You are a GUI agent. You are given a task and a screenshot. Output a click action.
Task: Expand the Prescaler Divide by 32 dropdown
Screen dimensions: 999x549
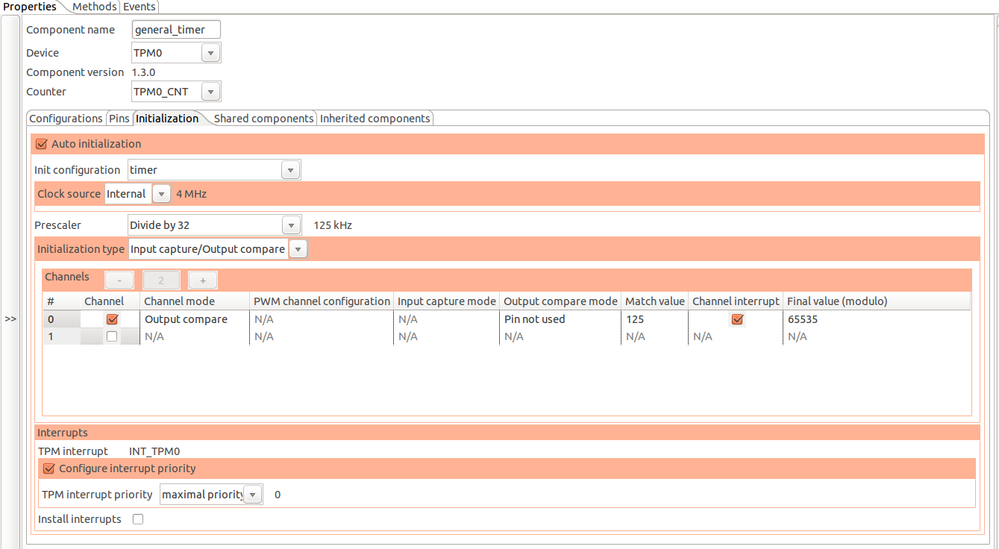[x=290, y=225]
